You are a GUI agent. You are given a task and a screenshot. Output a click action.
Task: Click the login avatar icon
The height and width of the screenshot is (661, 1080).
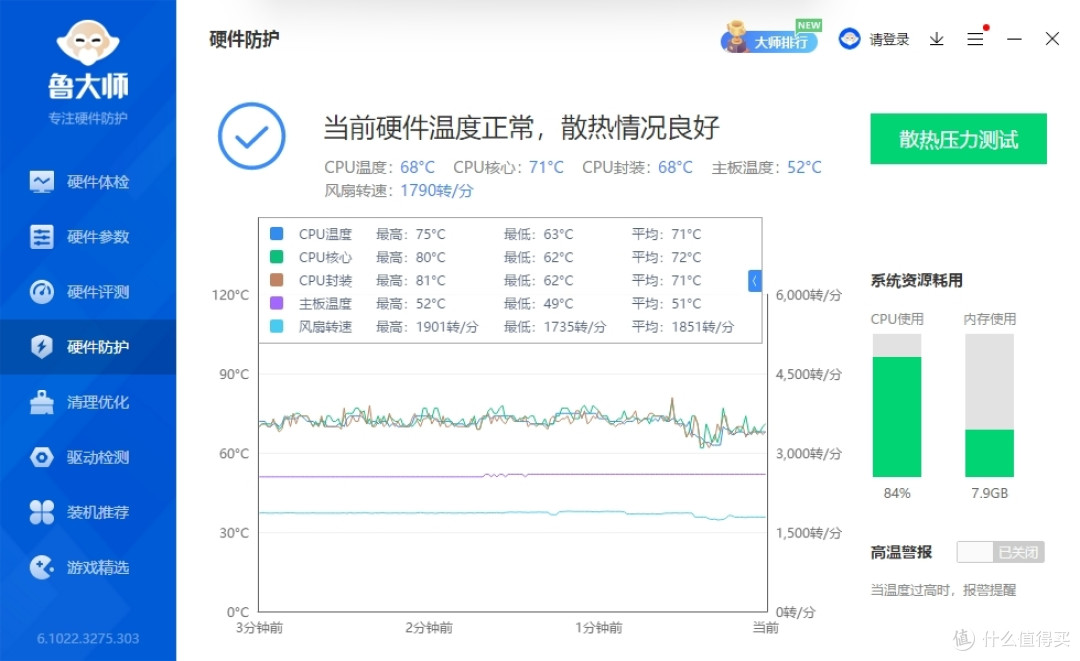pyautogui.click(x=849, y=39)
